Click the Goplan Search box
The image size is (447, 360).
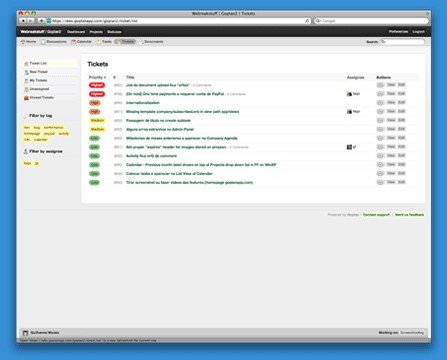point(402,42)
